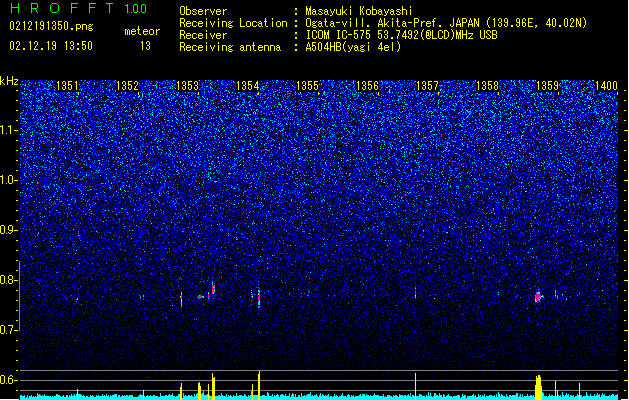Click the meteor echo at 1357 spectrogram
Image resolution: width=629 pixels, height=400 pixels.
pos(415,293)
